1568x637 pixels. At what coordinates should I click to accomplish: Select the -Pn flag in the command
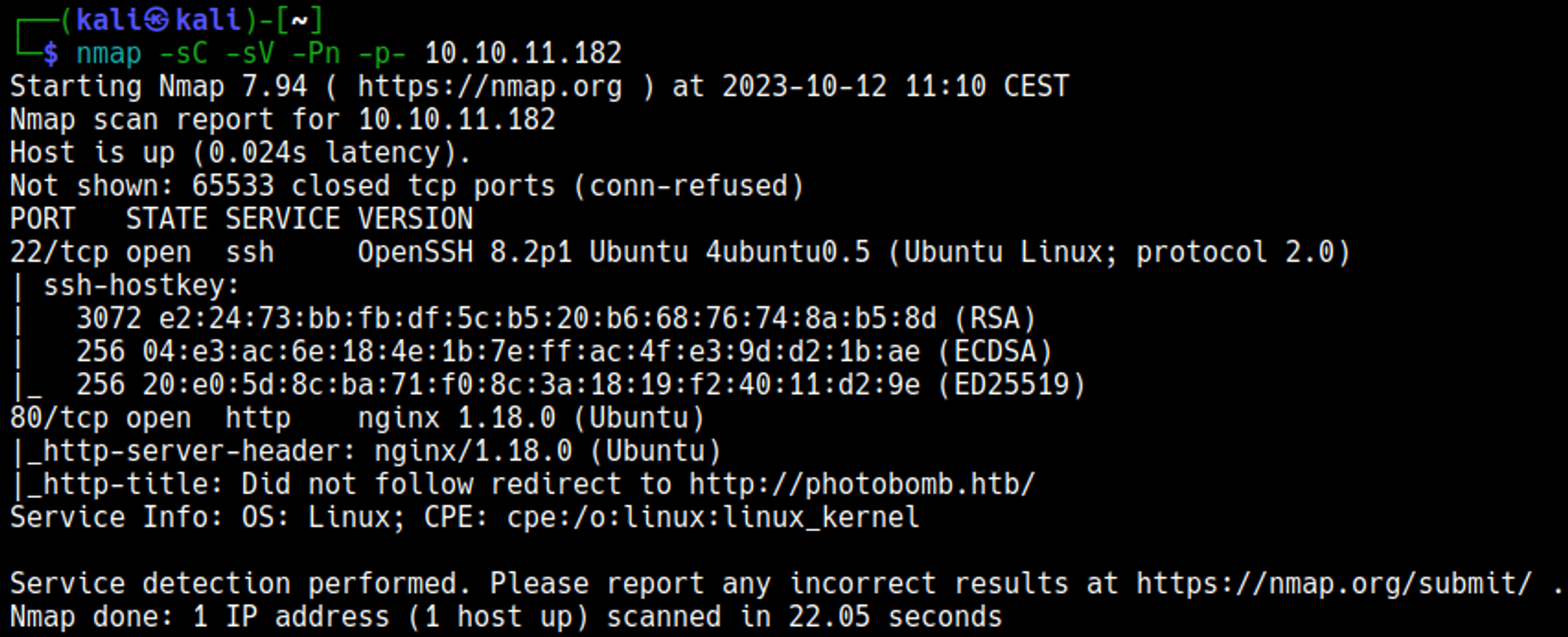tap(316, 53)
